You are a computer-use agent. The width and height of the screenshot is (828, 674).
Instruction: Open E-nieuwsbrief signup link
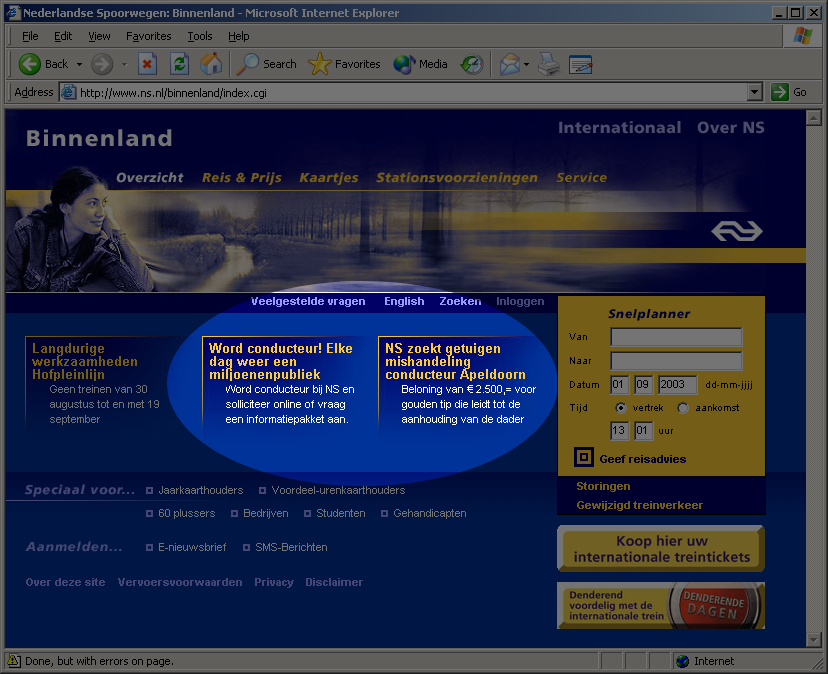click(192, 547)
